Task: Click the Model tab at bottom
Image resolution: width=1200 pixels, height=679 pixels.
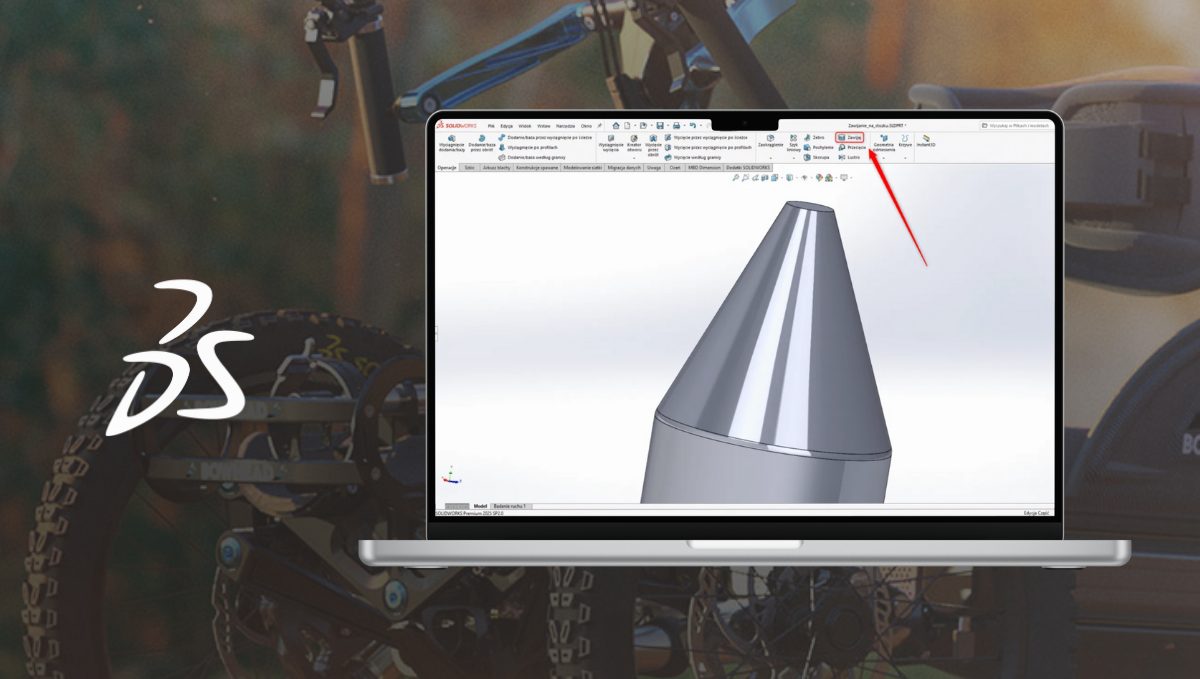Action: 480,507
